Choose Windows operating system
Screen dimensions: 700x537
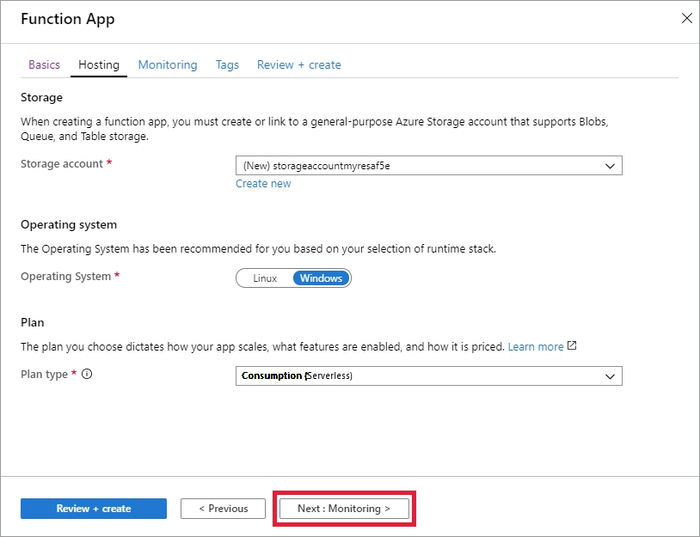click(x=321, y=278)
